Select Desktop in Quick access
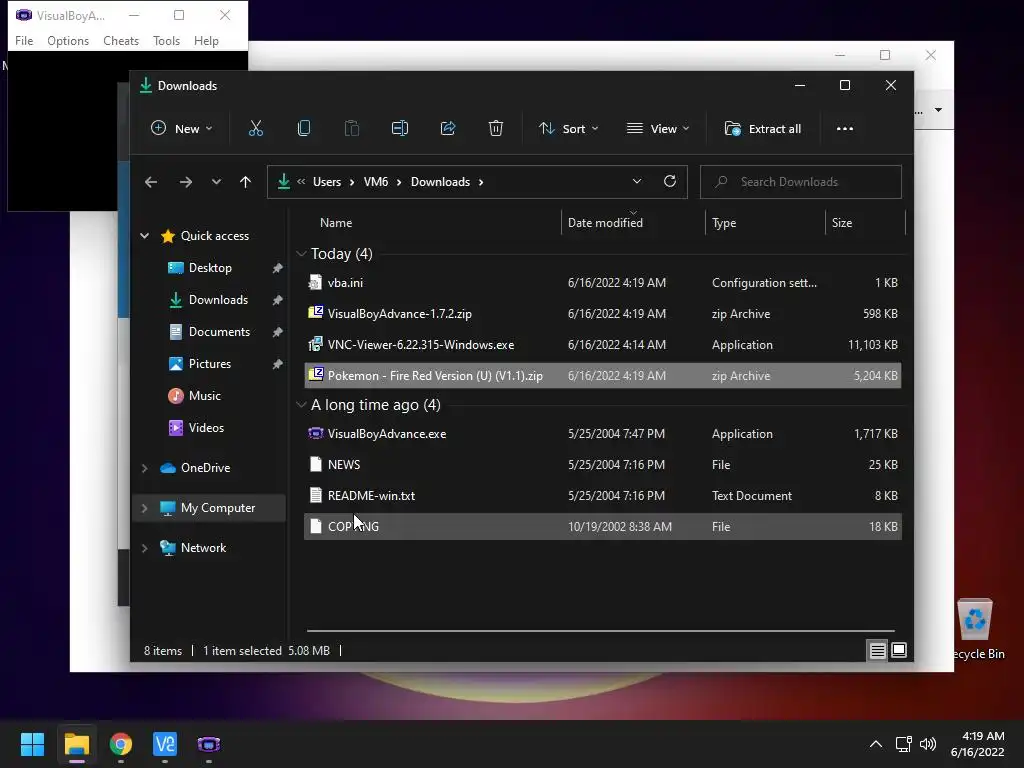Viewport: 1024px width, 768px height. 210,268
